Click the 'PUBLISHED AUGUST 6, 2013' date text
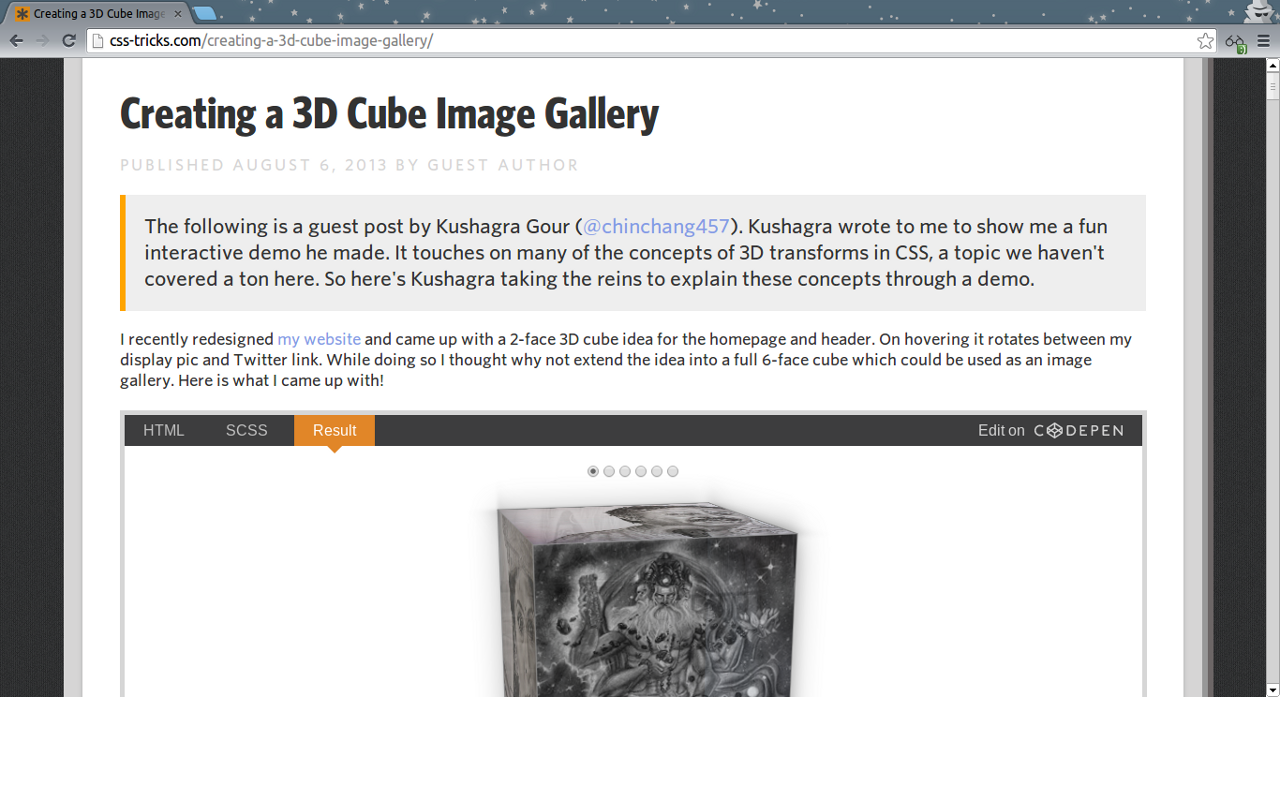This screenshot has width=1280, height=800. (x=254, y=165)
